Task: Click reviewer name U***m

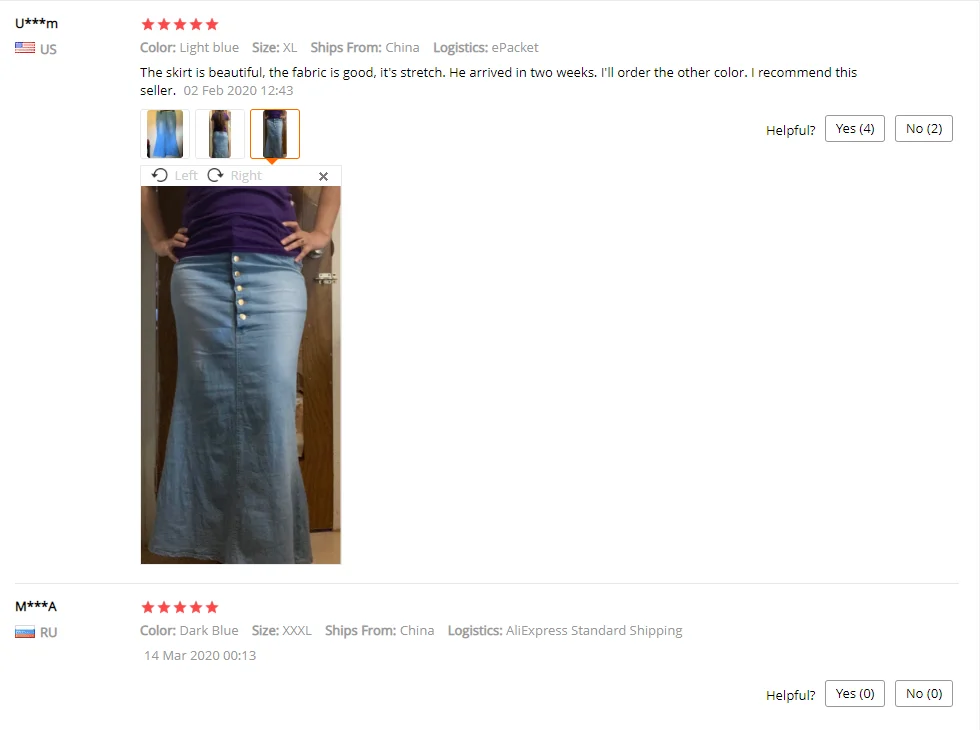Action: (36, 24)
